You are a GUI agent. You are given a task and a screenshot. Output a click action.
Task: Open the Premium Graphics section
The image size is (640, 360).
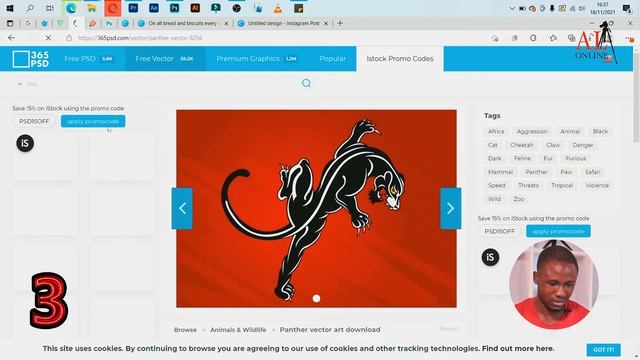pos(257,59)
